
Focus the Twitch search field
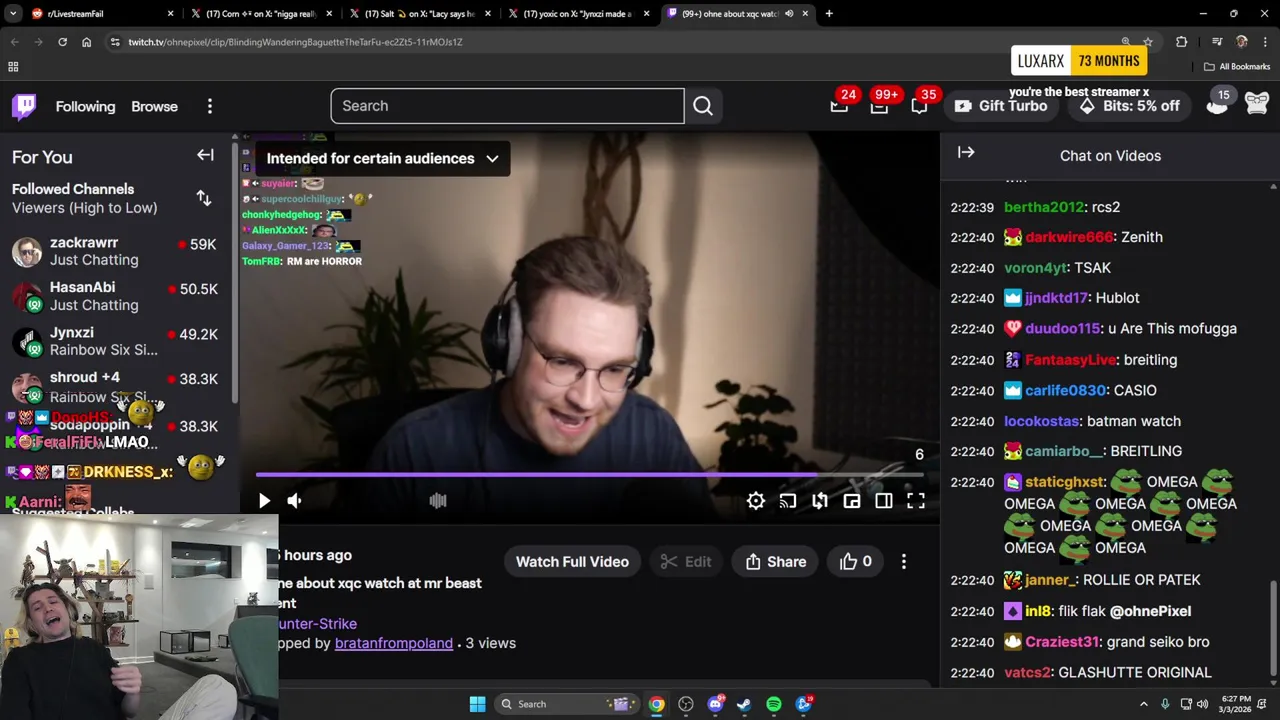tap(507, 106)
